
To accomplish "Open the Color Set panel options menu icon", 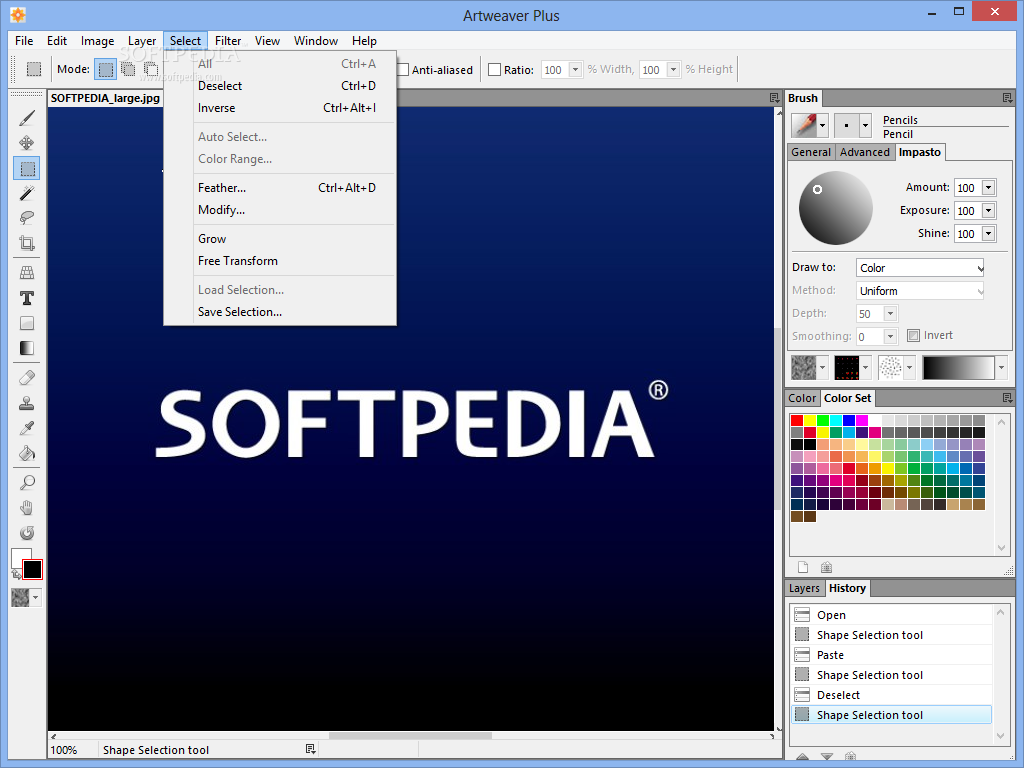I will click(1007, 398).
